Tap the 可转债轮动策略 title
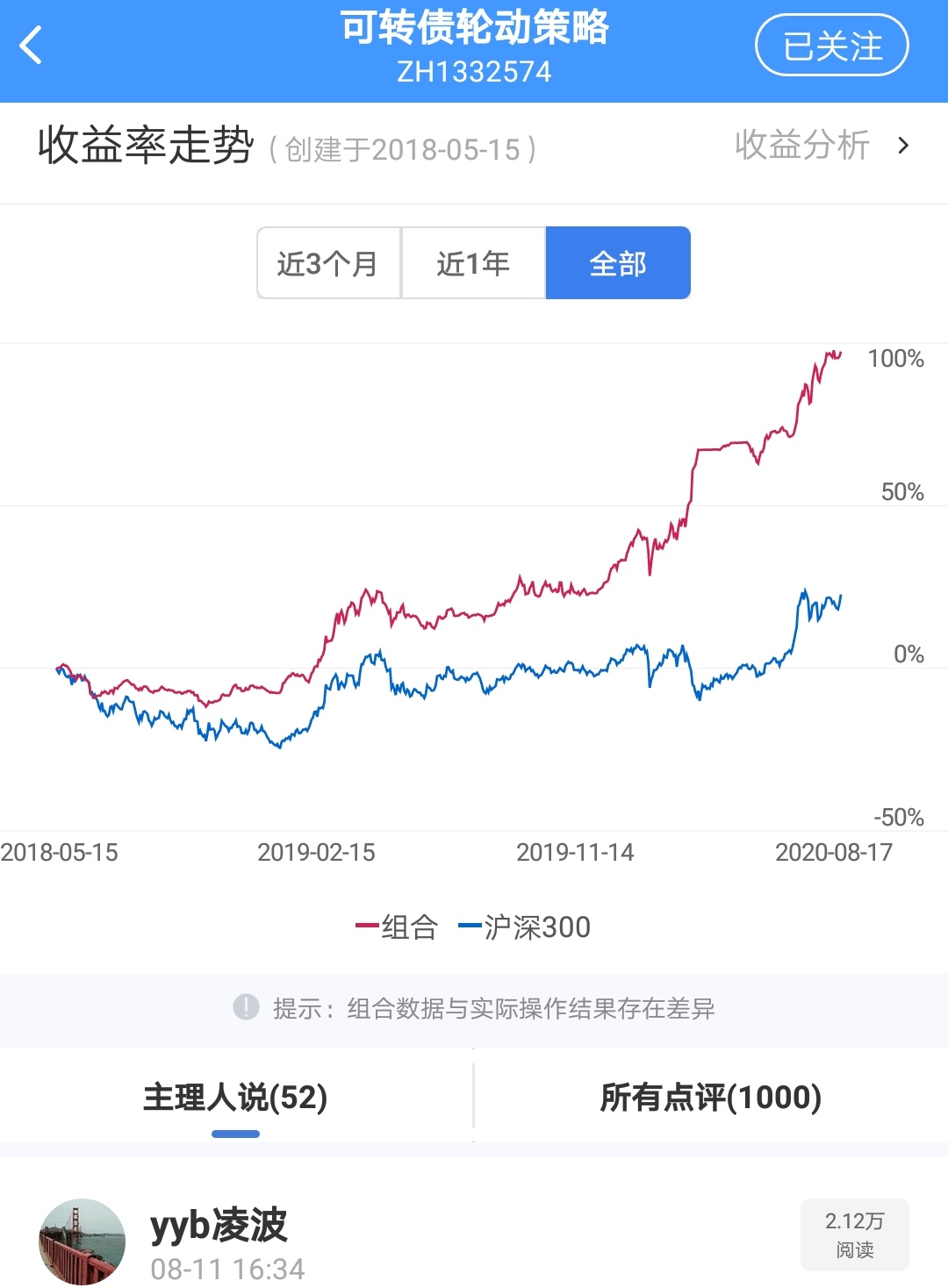Image resolution: width=948 pixels, height=1288 pixels. pos(474,28)
